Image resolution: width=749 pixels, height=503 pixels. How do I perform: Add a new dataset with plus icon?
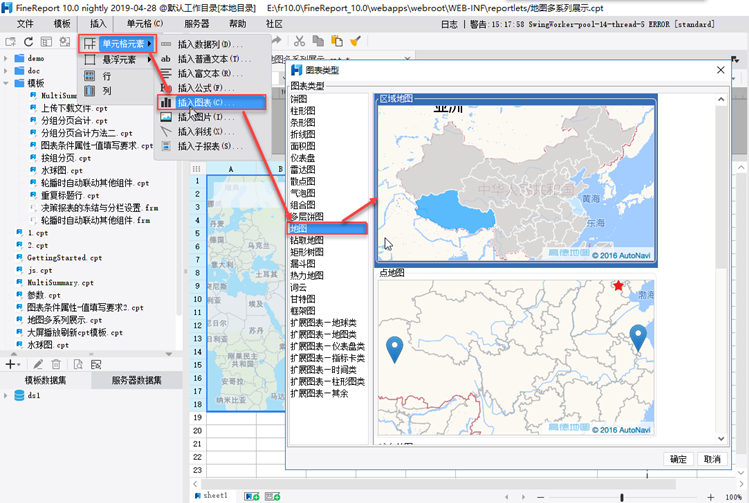pyautogui.click(x=11, y=364)
